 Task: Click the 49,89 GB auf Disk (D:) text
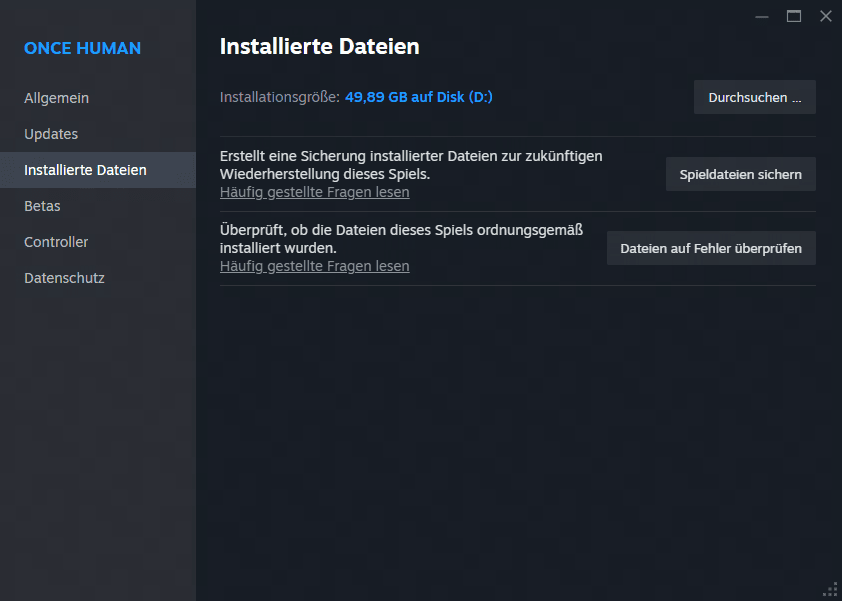419,97
